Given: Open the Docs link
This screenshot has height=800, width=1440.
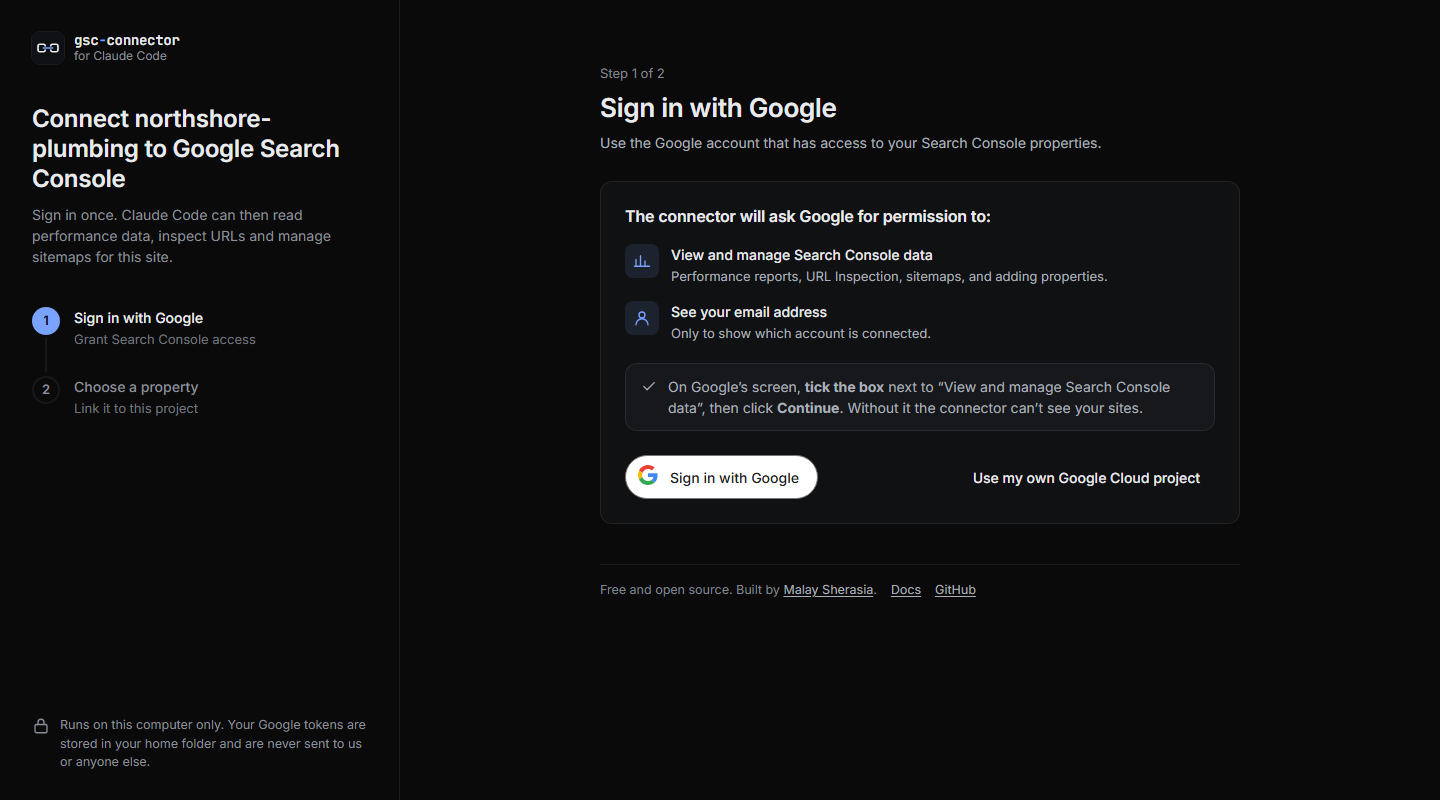Looking at the screenshot, I should [906, 590].
